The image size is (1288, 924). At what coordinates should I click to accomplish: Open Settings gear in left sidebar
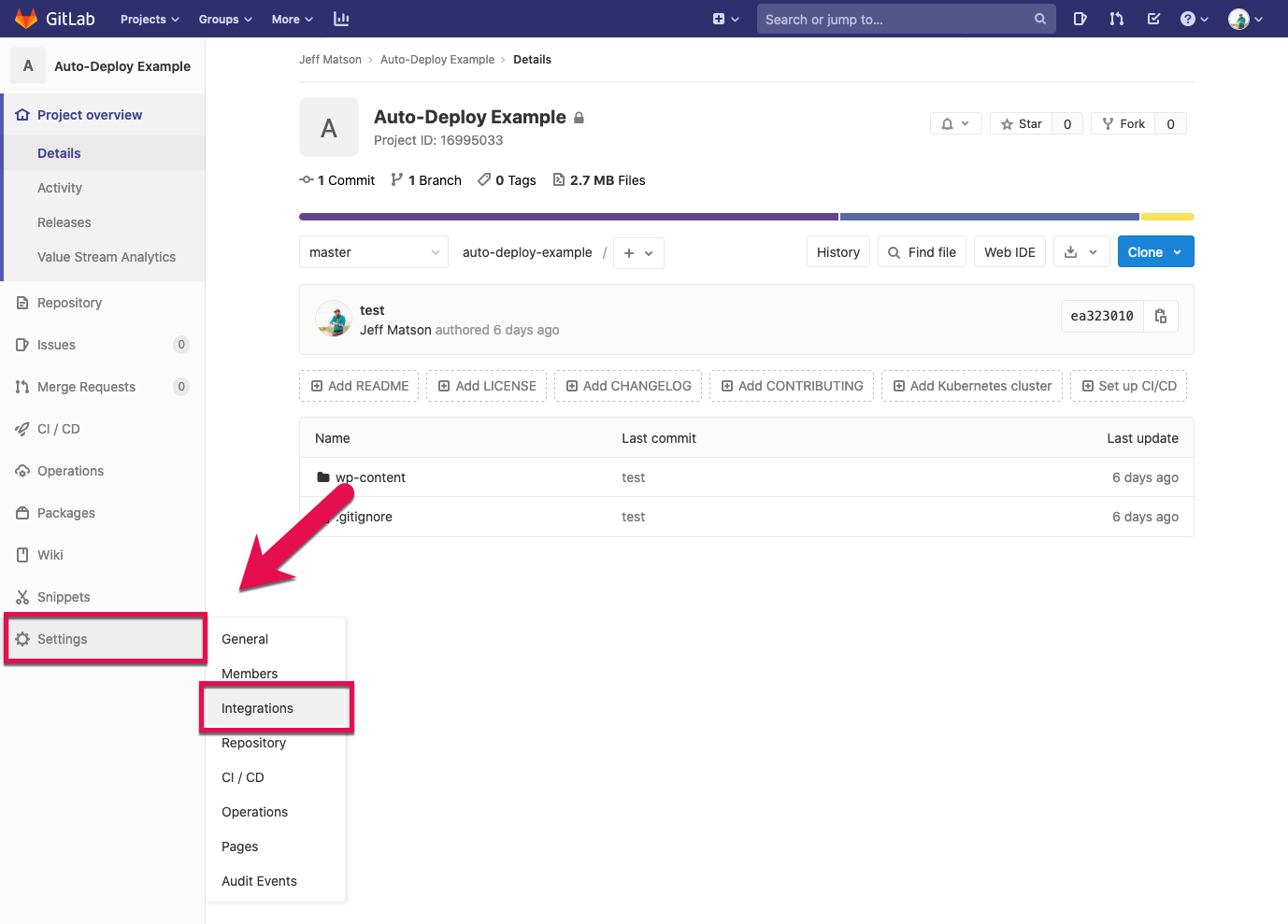(105, 639)
